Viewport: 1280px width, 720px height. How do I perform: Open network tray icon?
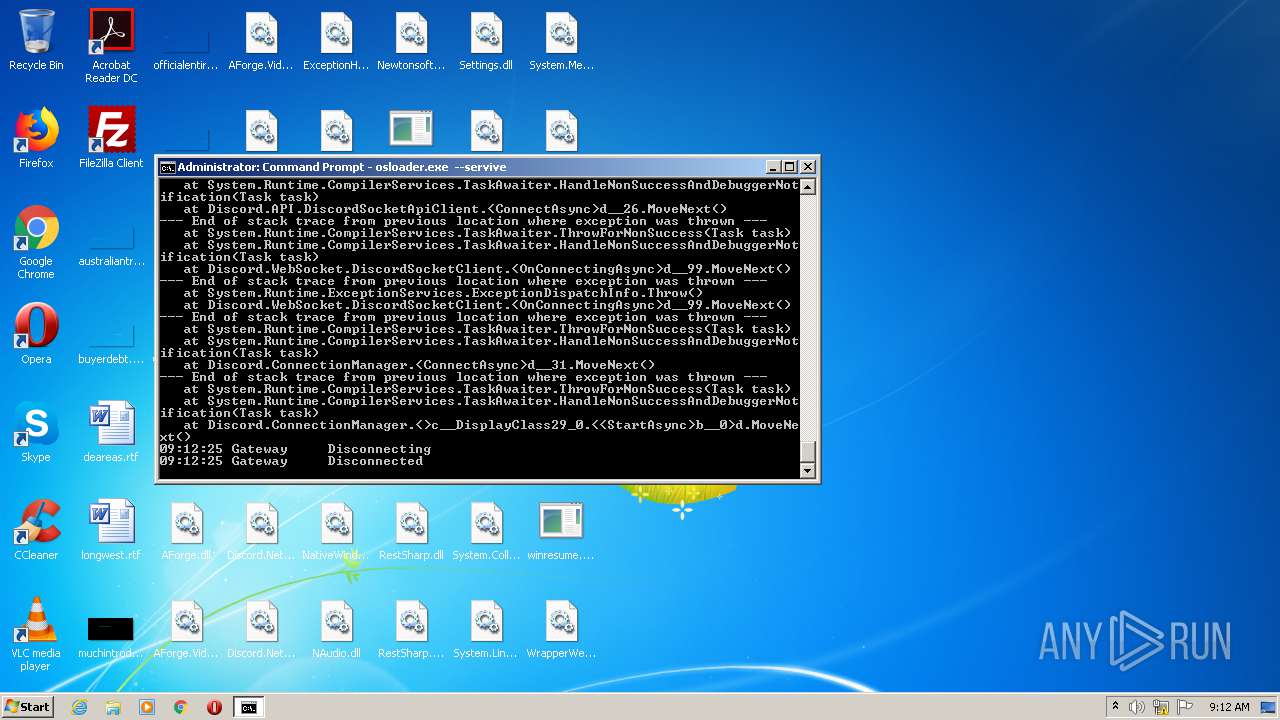1161,707
